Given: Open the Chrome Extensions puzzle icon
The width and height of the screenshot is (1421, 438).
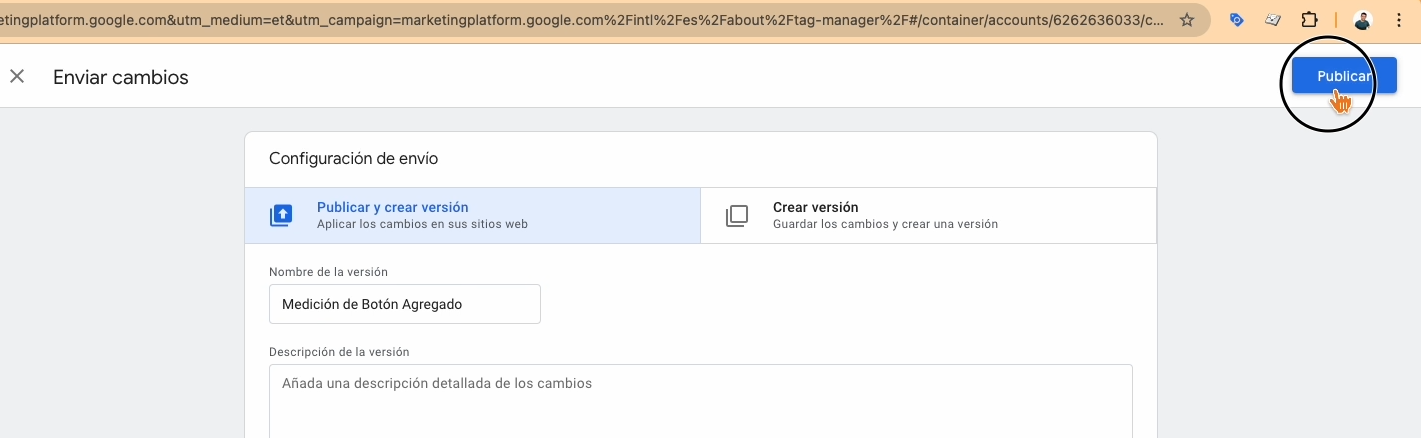Looking at the screenshot, I should (1309, 20).
